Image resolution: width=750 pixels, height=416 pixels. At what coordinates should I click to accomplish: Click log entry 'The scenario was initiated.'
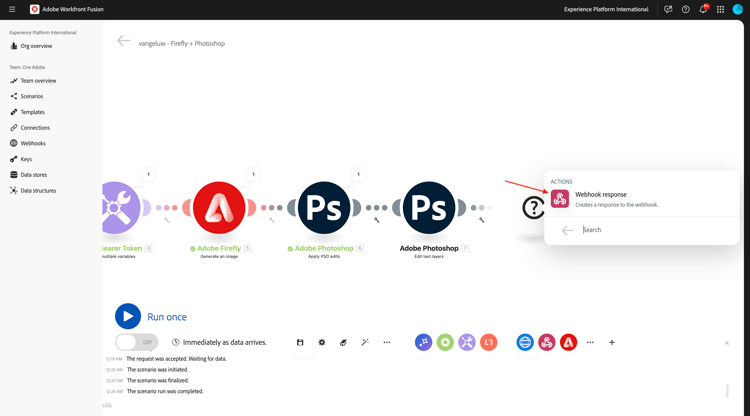(x=157, y=370)
